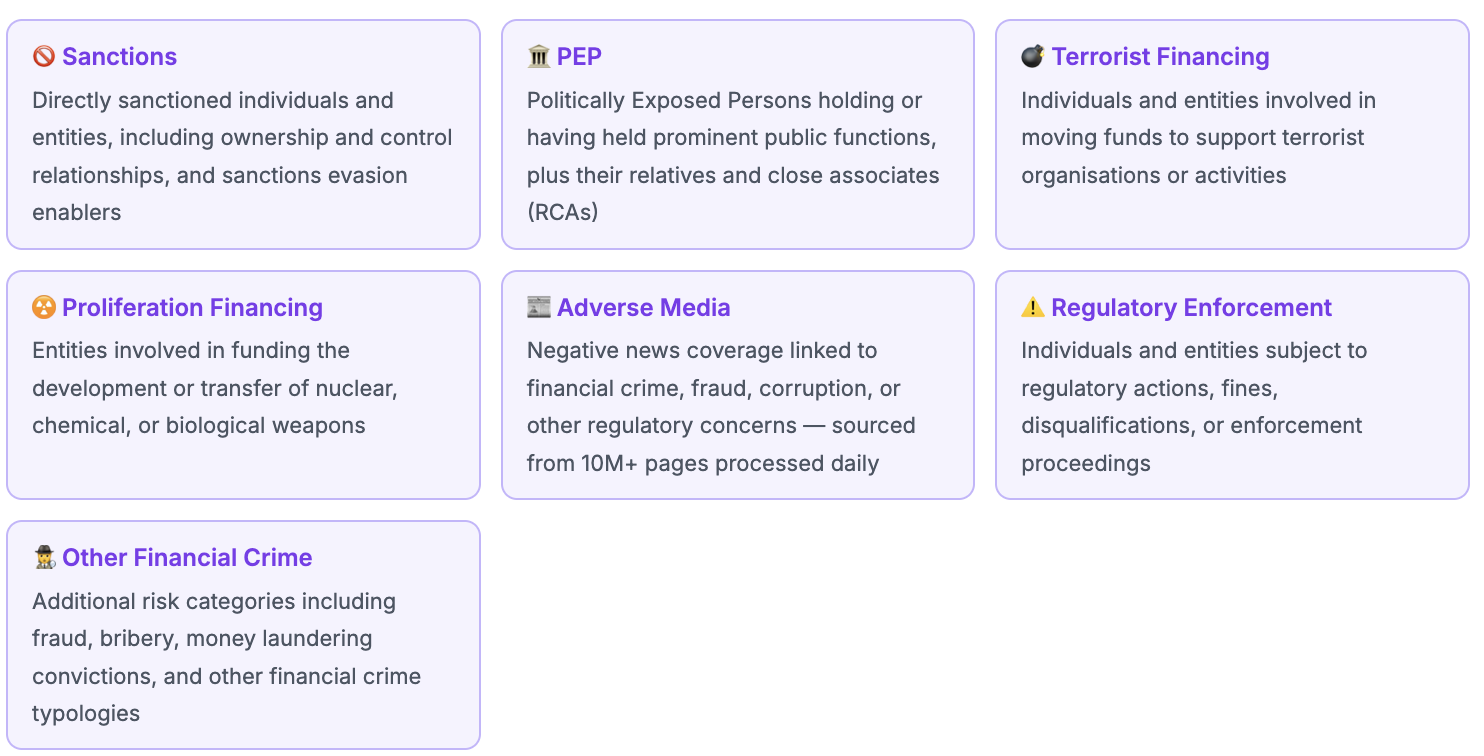This screenshot has height=756, width=1484.
Task: Open the Adverse Media title
Action: pos(643,307)
